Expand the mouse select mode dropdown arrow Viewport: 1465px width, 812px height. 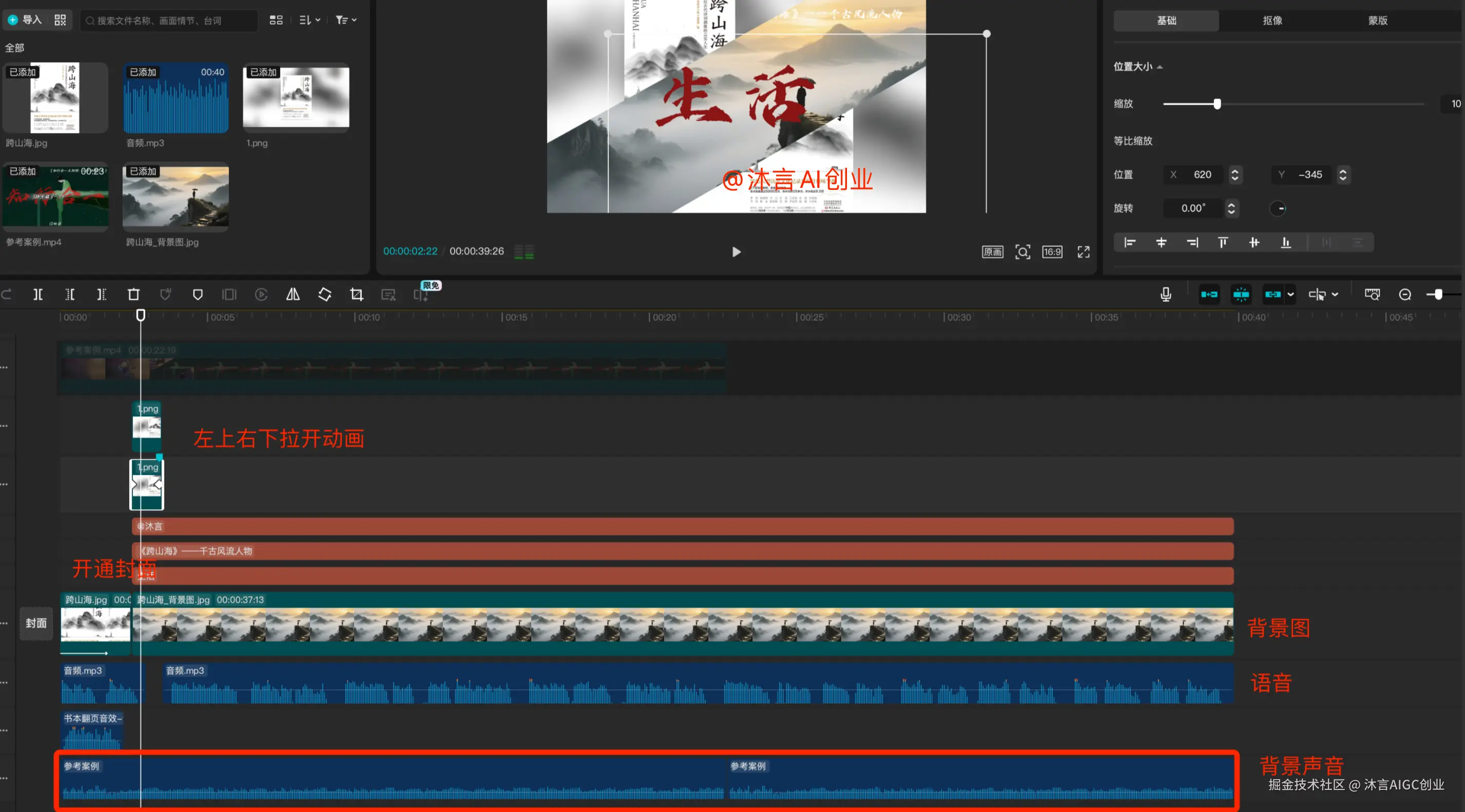tap(1335, 294)
